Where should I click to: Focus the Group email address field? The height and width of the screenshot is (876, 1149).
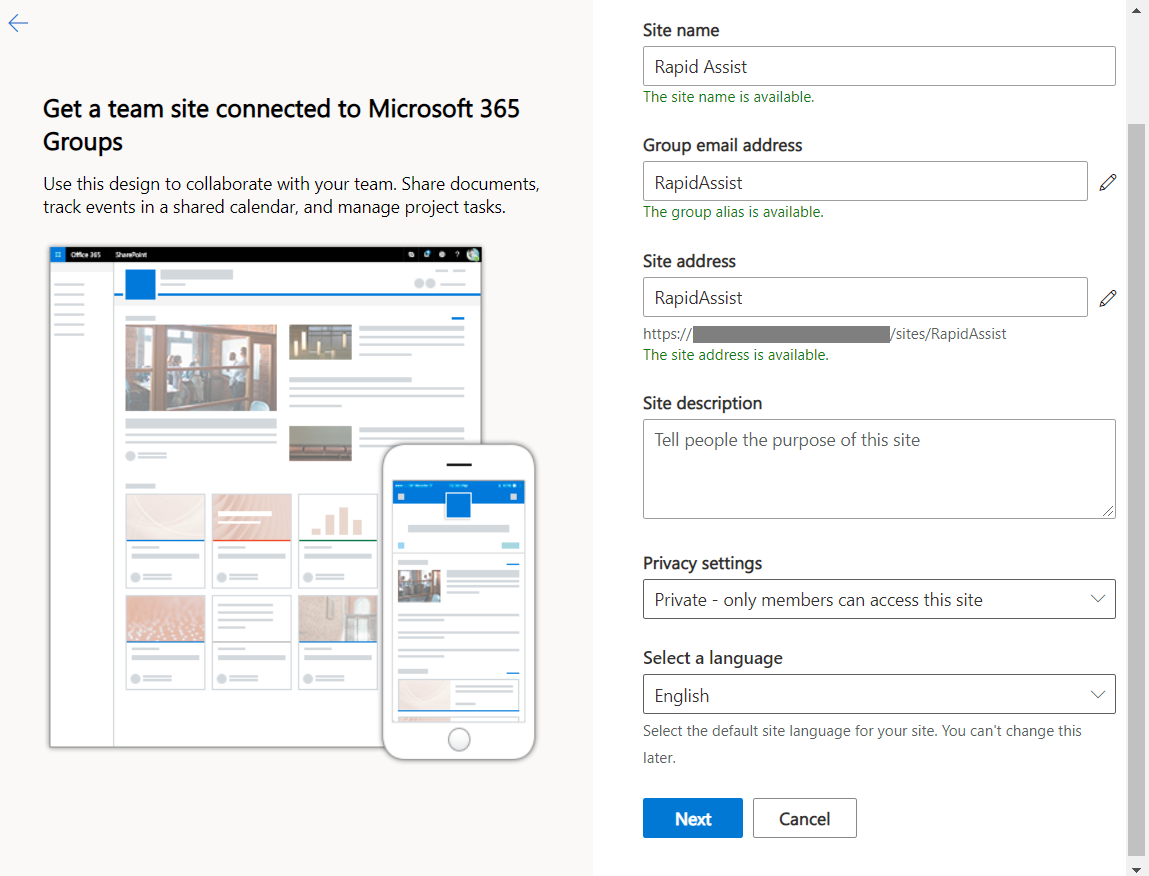(865, 181)
